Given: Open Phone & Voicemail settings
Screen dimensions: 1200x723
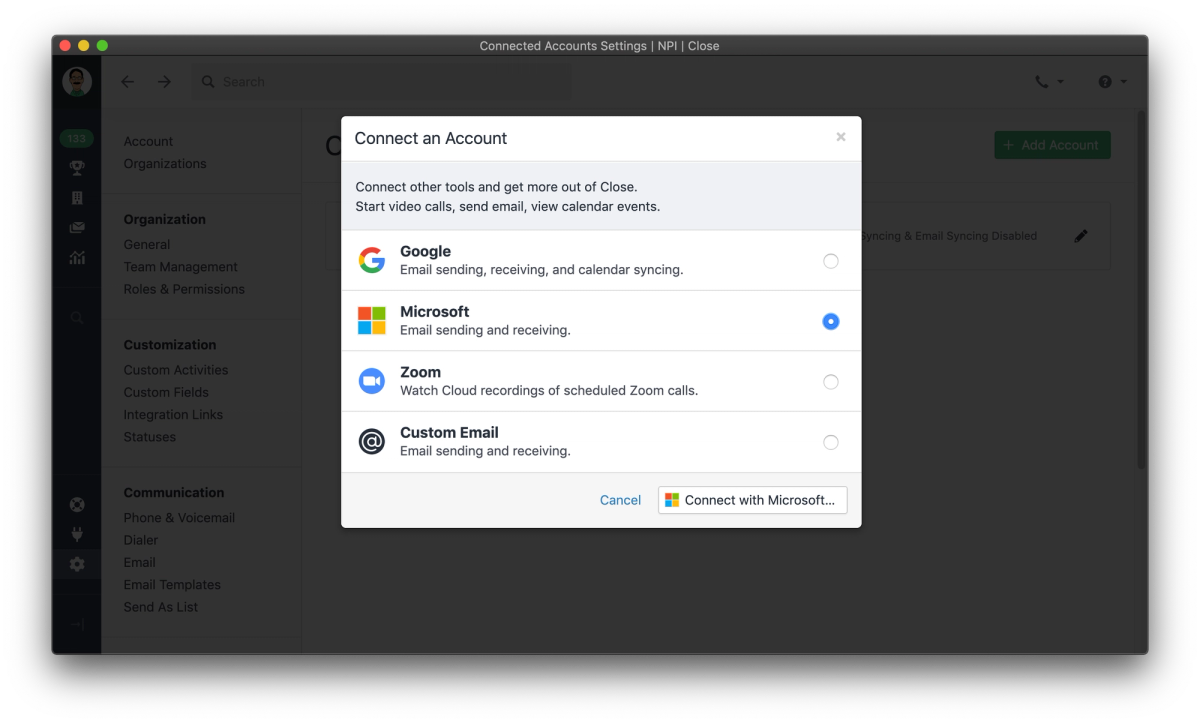Looking at the screenshot, I should tap(179, 518).
